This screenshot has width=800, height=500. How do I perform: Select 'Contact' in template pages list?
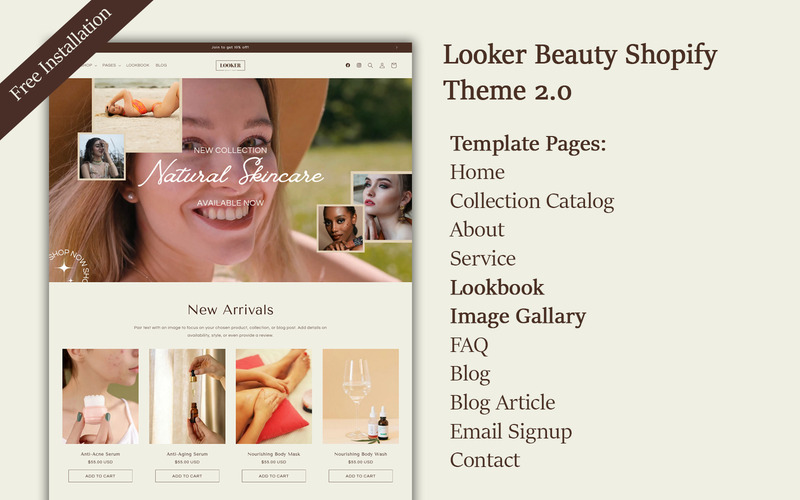click(x=485, y=460)
